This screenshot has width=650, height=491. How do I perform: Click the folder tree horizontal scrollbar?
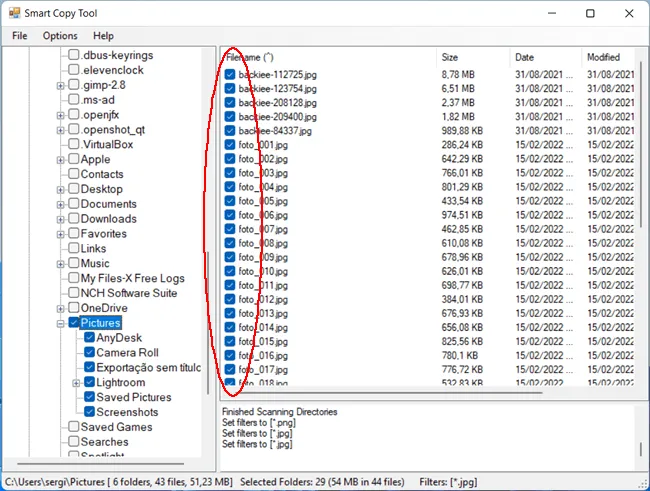pyautogui.click(x=101, y=464)
